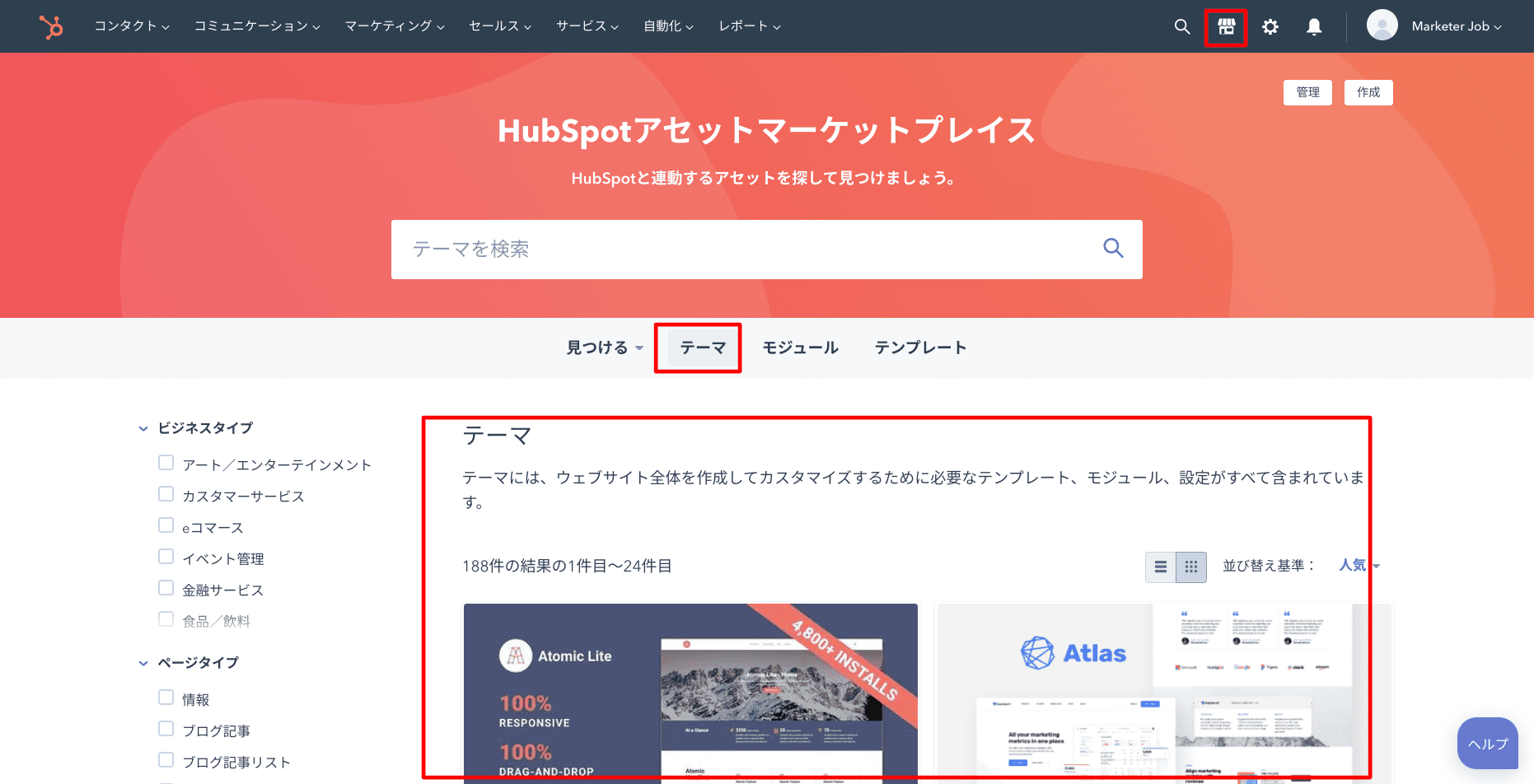
Task: Switch to list view layout
Action: [1161, 567]
